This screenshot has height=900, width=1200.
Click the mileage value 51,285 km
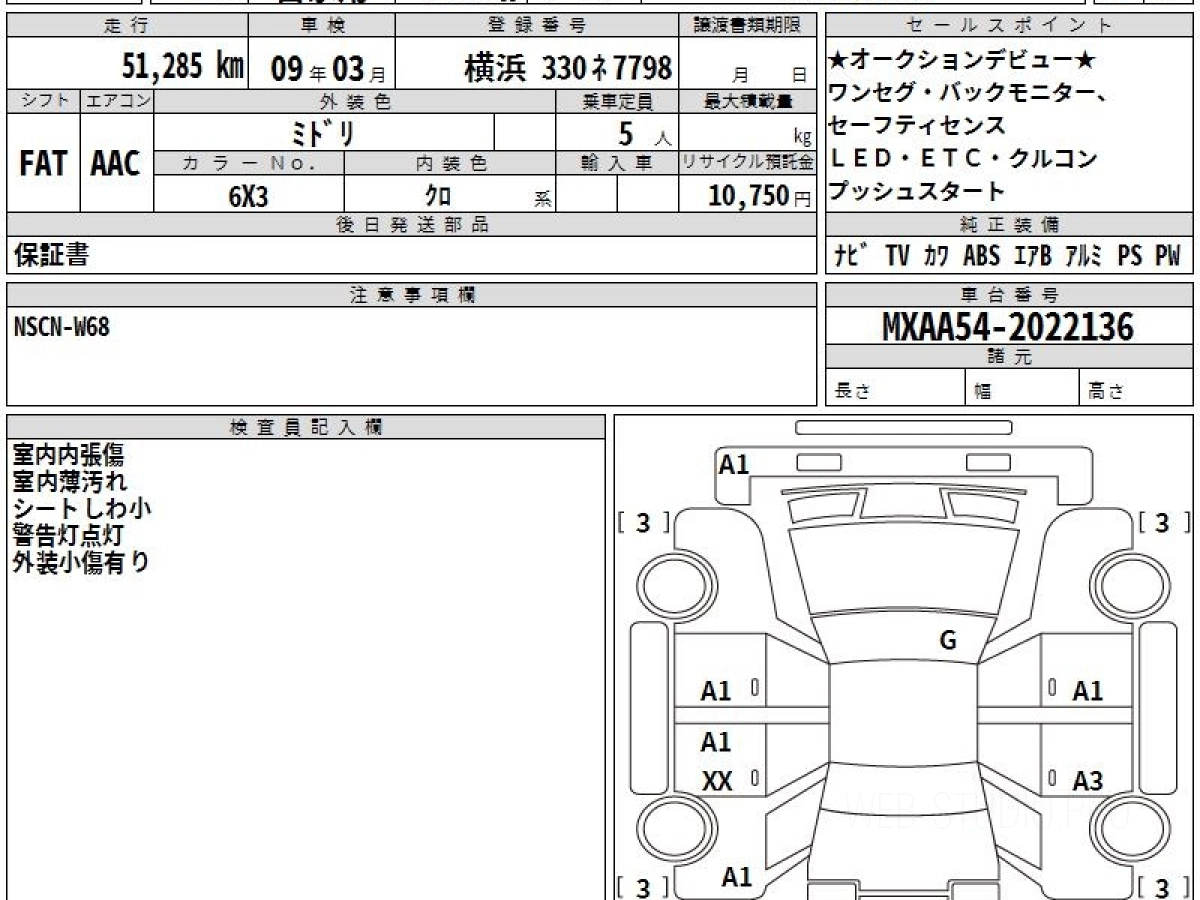(183, 67)
